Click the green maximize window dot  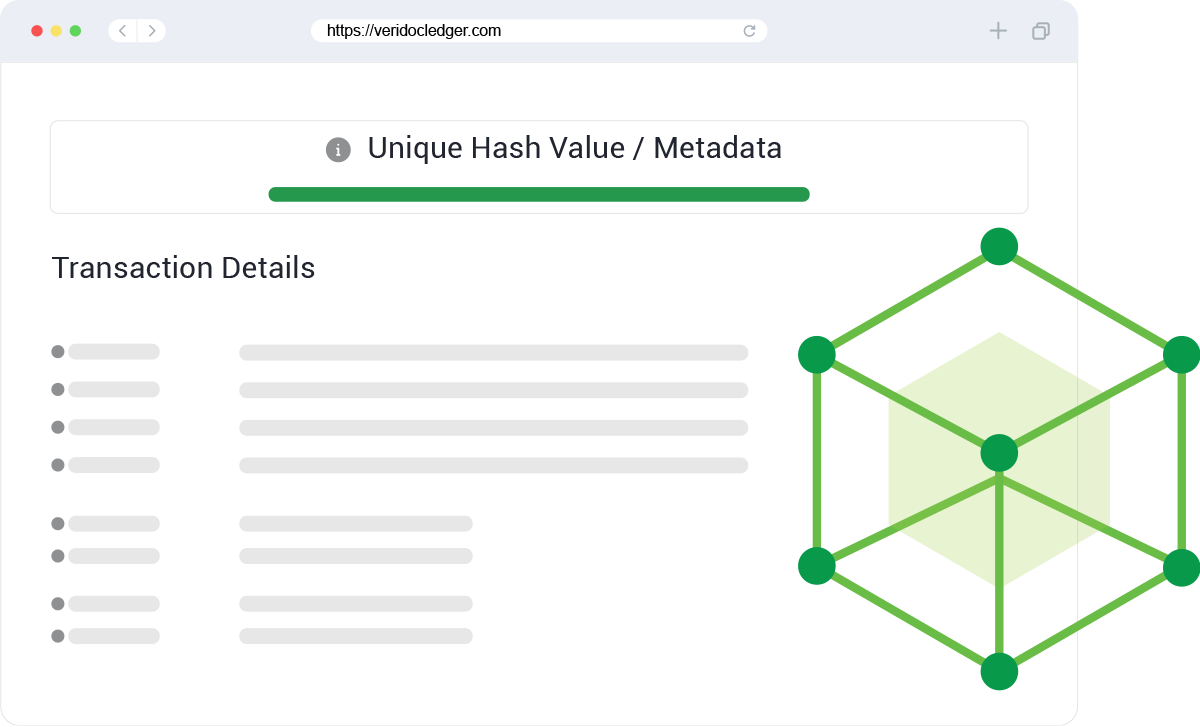pos(75,31)
